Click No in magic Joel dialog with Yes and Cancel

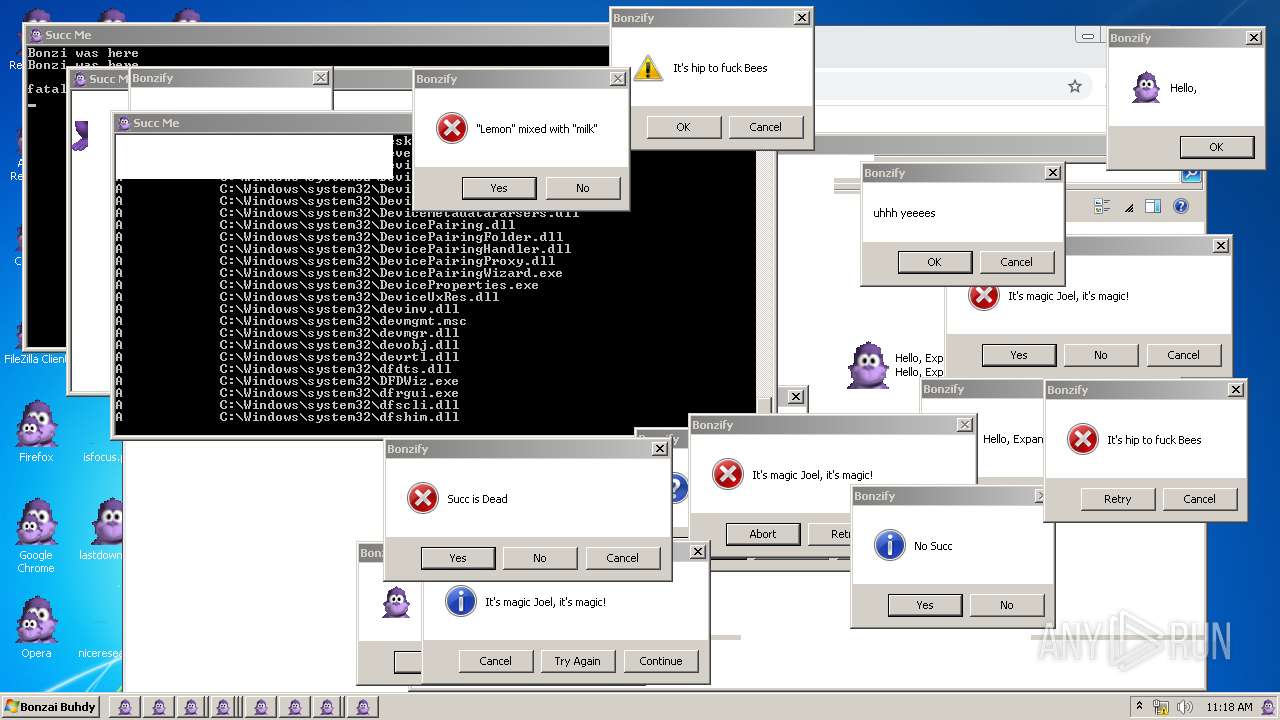coord(1101,355)
